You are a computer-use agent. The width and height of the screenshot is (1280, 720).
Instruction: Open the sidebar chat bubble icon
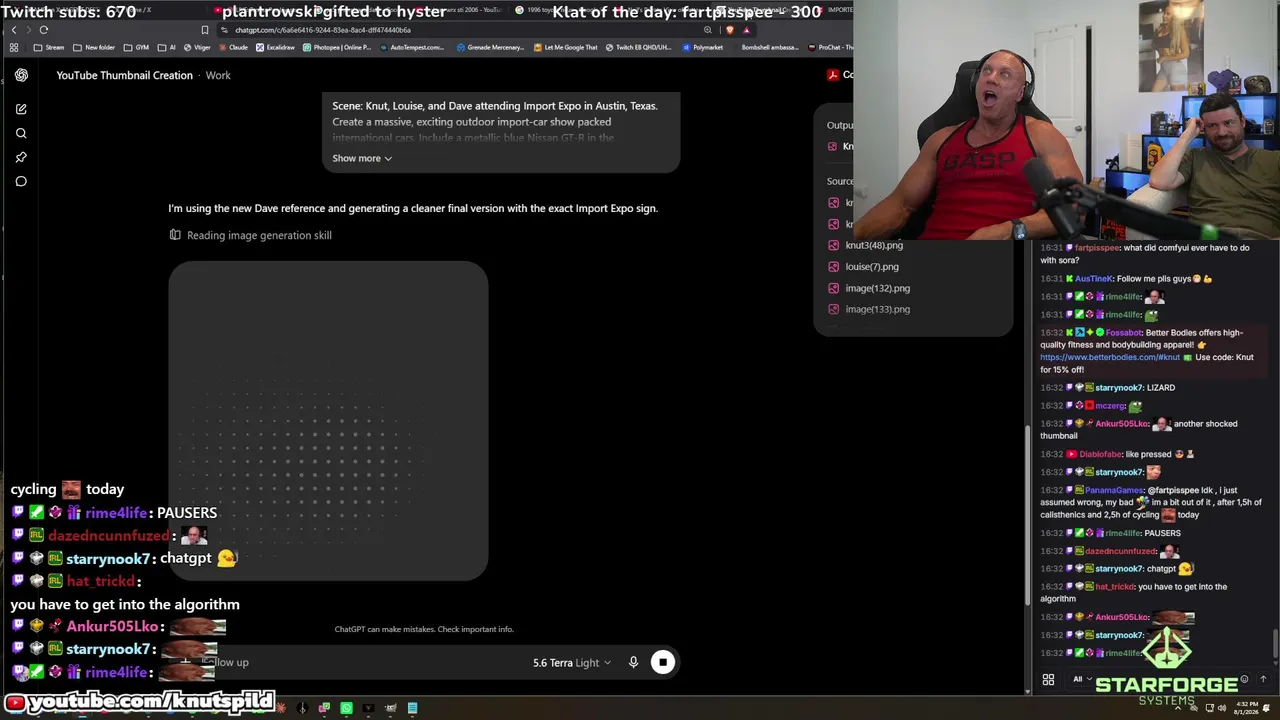pyautogui.click(x=21, y=181)
